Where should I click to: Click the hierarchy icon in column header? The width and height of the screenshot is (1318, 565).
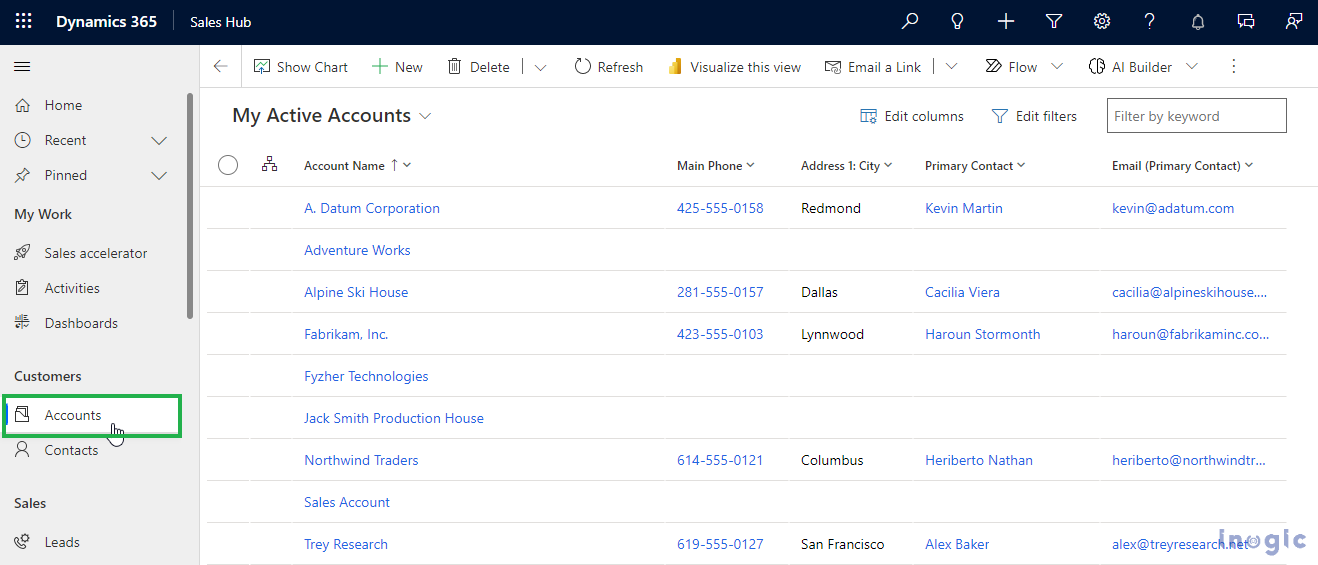pyautogui.click(x=269, y=165)
